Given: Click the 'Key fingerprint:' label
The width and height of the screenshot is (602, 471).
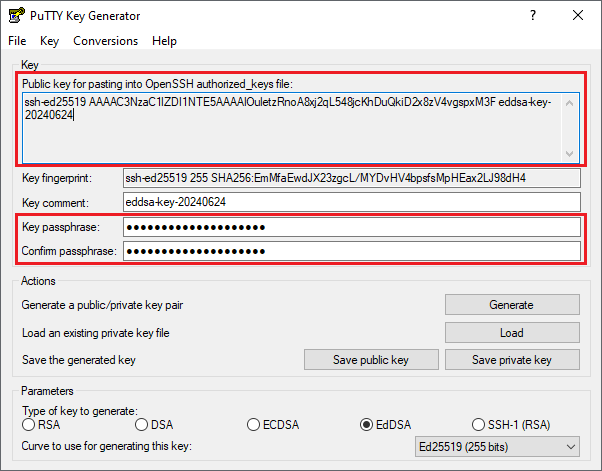Looking at the screenshot, I should (x=57, y=178).
